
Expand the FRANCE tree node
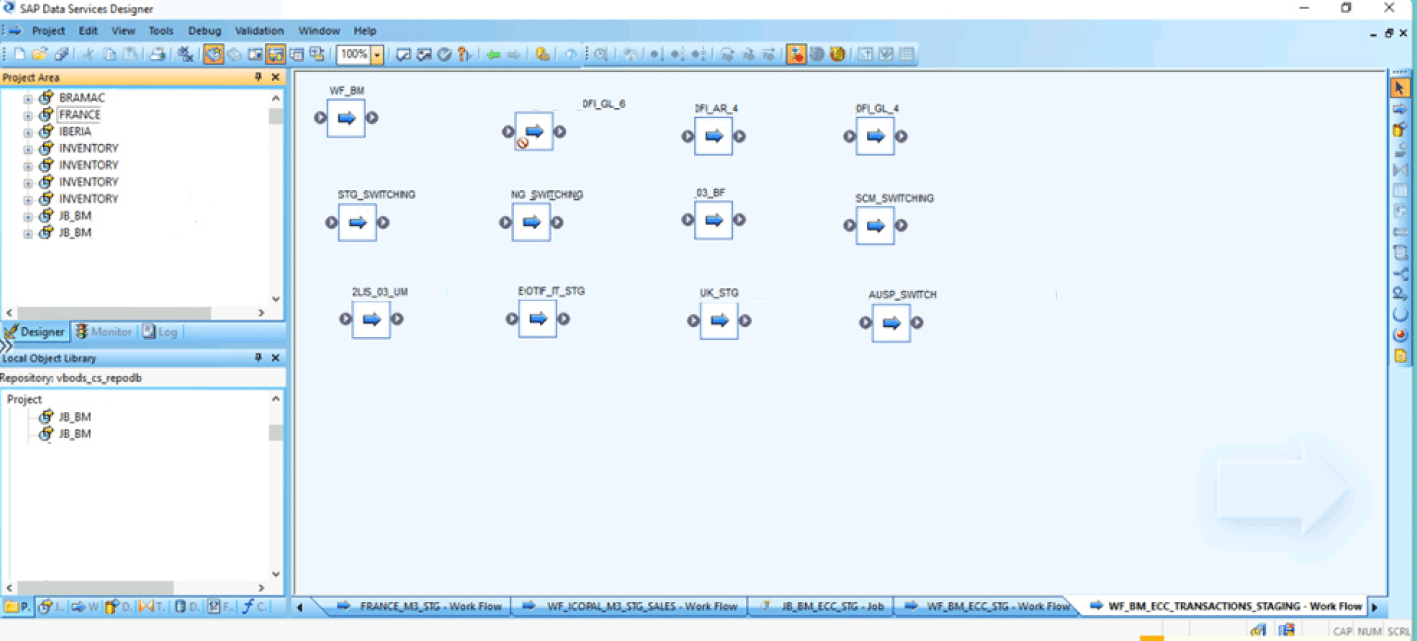(x=28, y=115)
